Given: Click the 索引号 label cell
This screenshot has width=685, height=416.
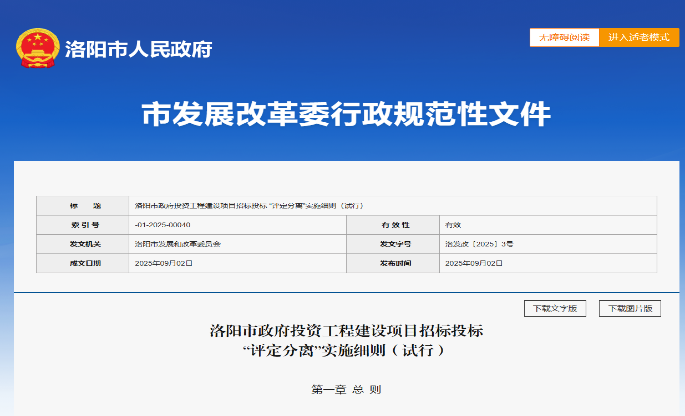Looking at the screenshot, I should pyautogui.click(x=83, y=225).
